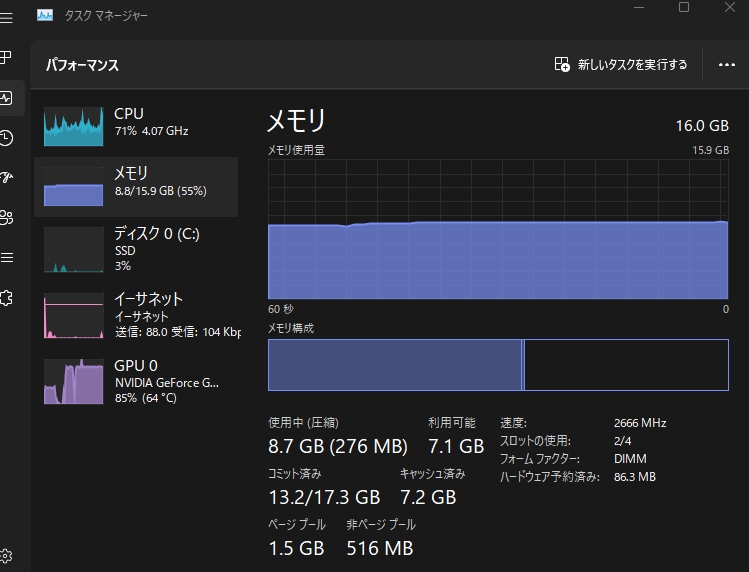The height and width of the screenshot is (572, 749).
Task: Open the Processes page icon
Action: pos(6,57)
